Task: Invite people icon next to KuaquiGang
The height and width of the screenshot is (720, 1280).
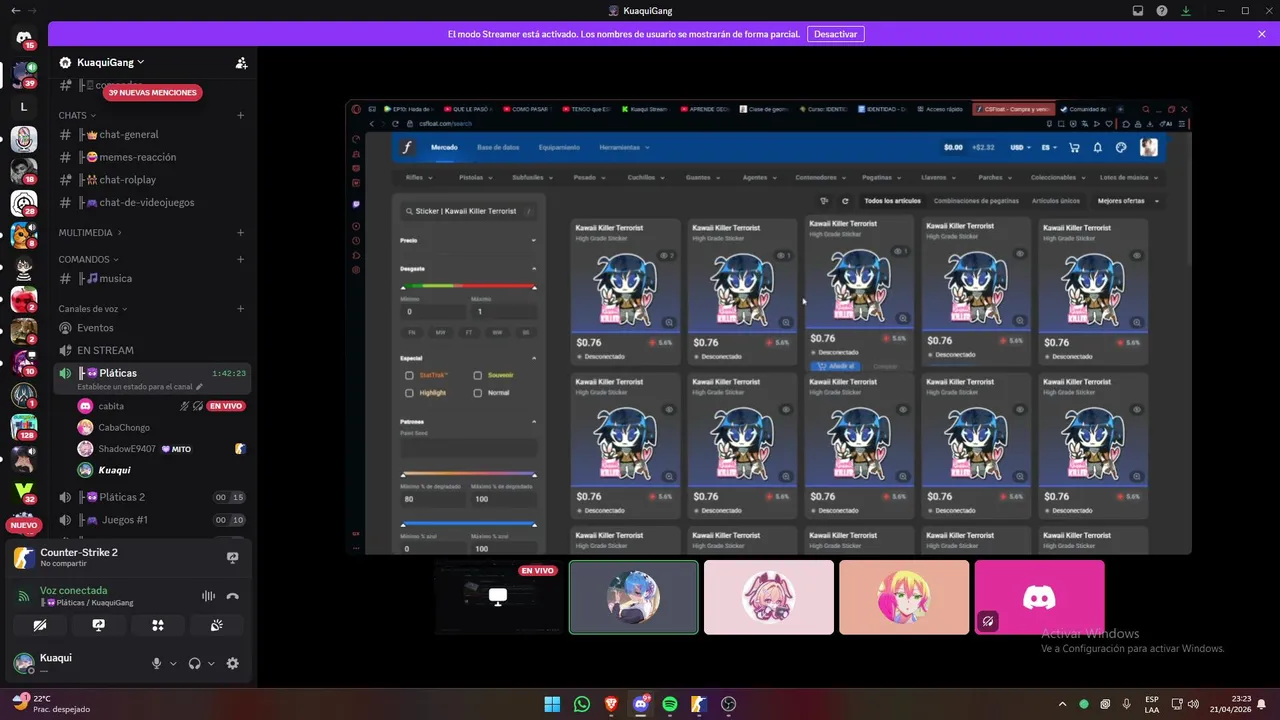Action: click(x=241, y=62)
